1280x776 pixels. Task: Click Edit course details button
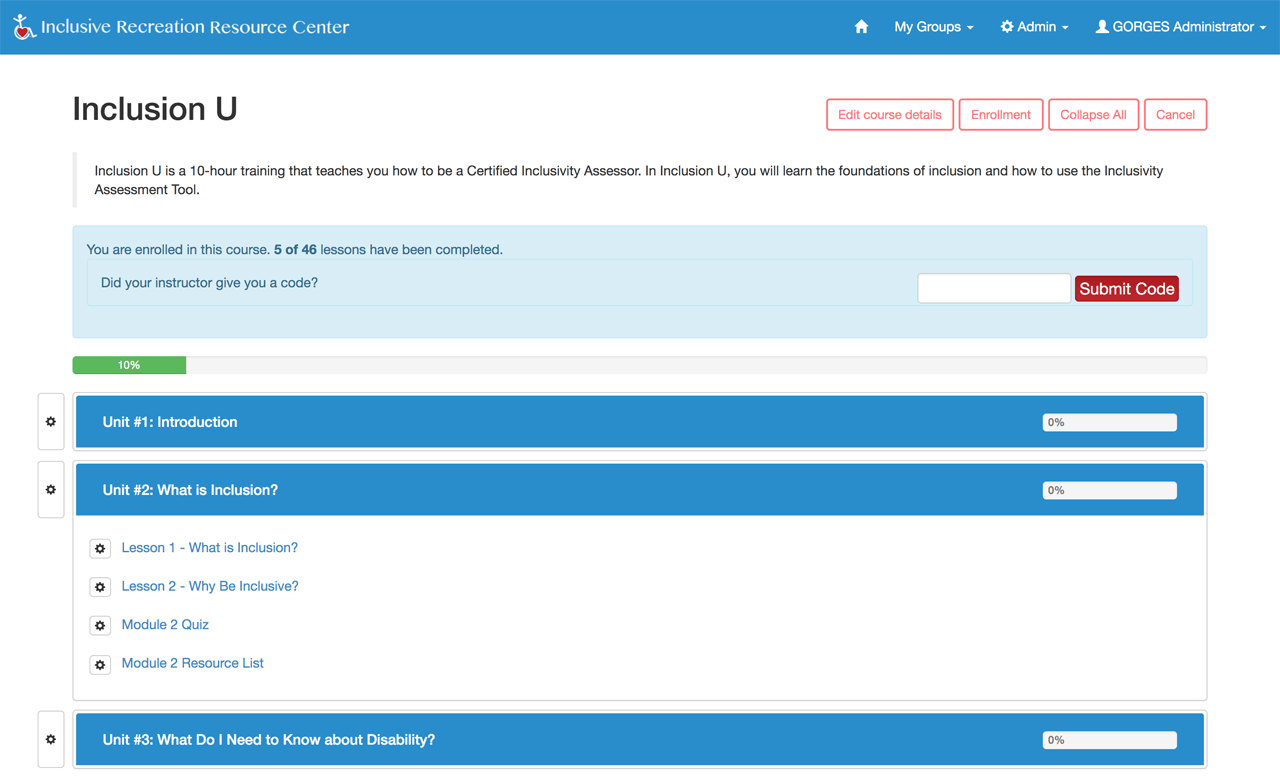click(x=890, y=114)
